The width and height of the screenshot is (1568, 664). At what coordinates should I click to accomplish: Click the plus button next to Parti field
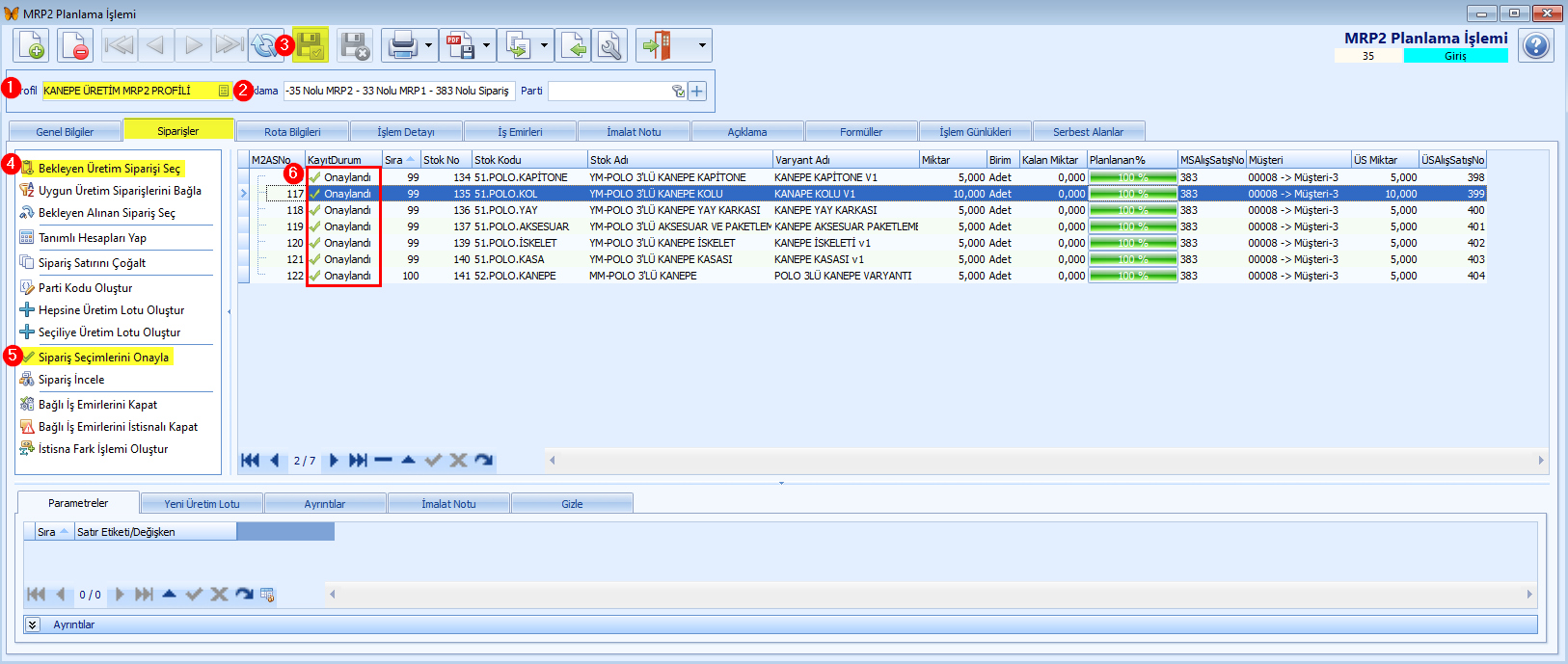(x=697, y=91)
